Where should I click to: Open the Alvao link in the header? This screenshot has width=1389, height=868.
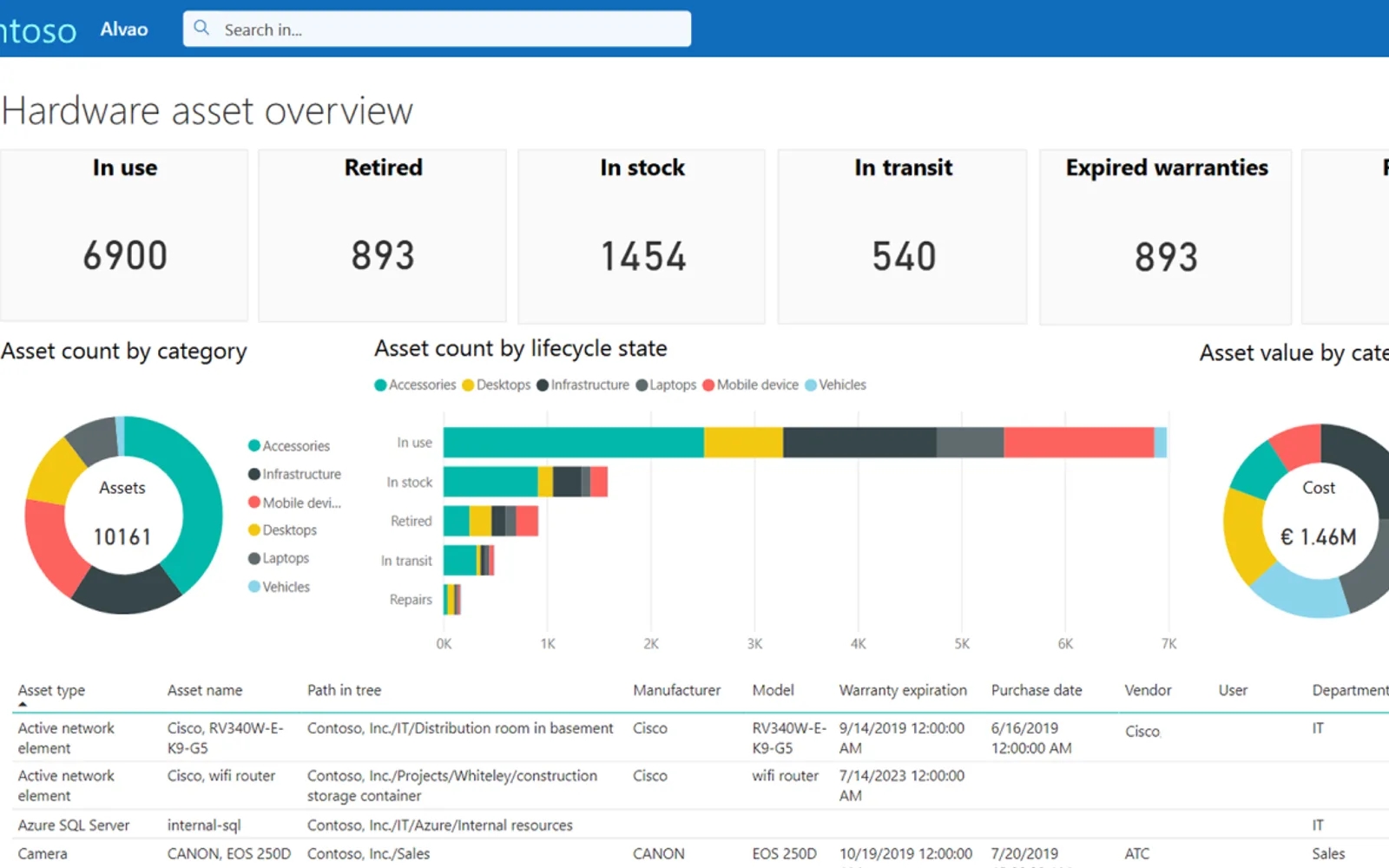[124, 30]
